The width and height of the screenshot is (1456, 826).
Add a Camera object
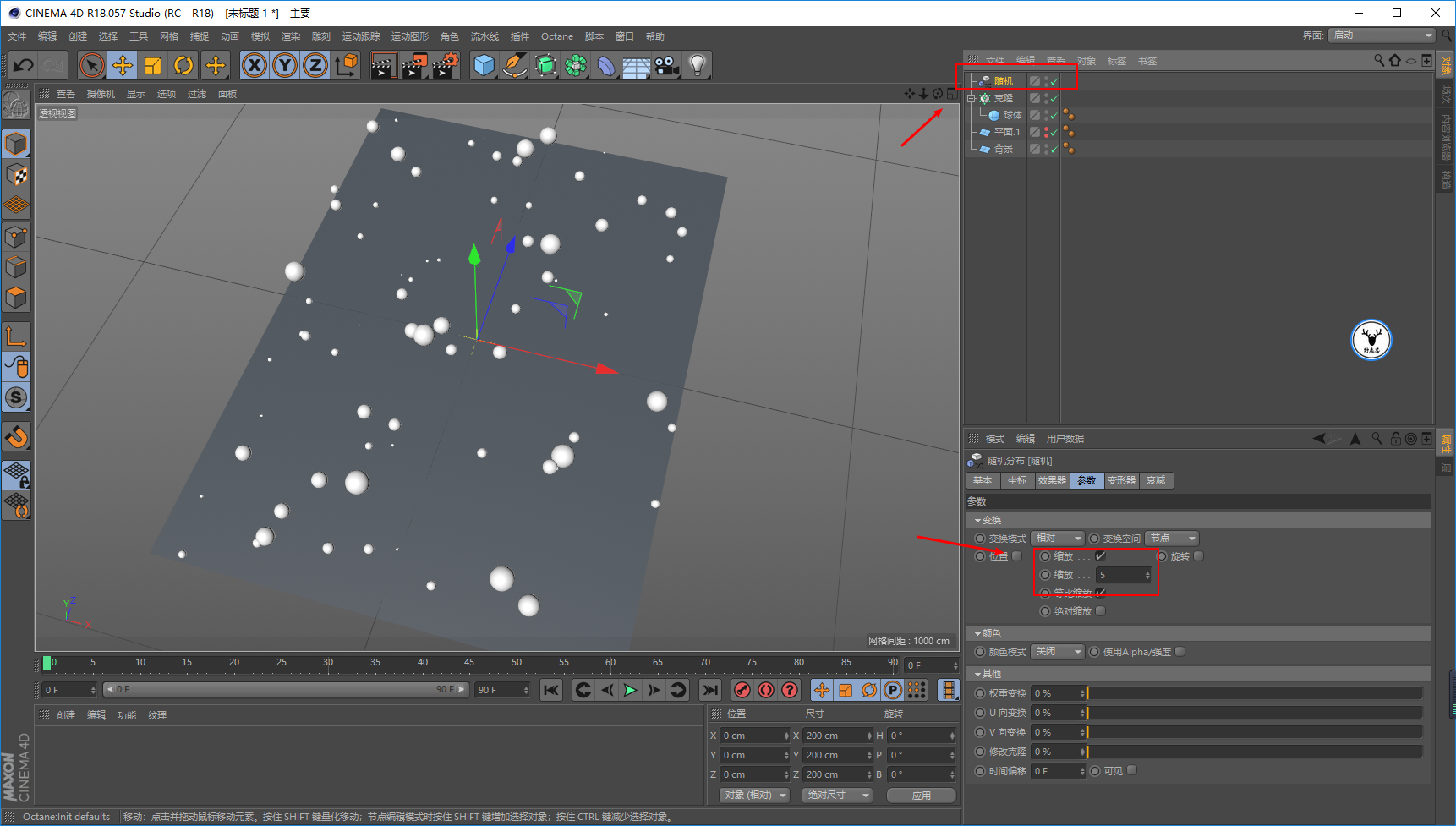(x=666, y=65)
